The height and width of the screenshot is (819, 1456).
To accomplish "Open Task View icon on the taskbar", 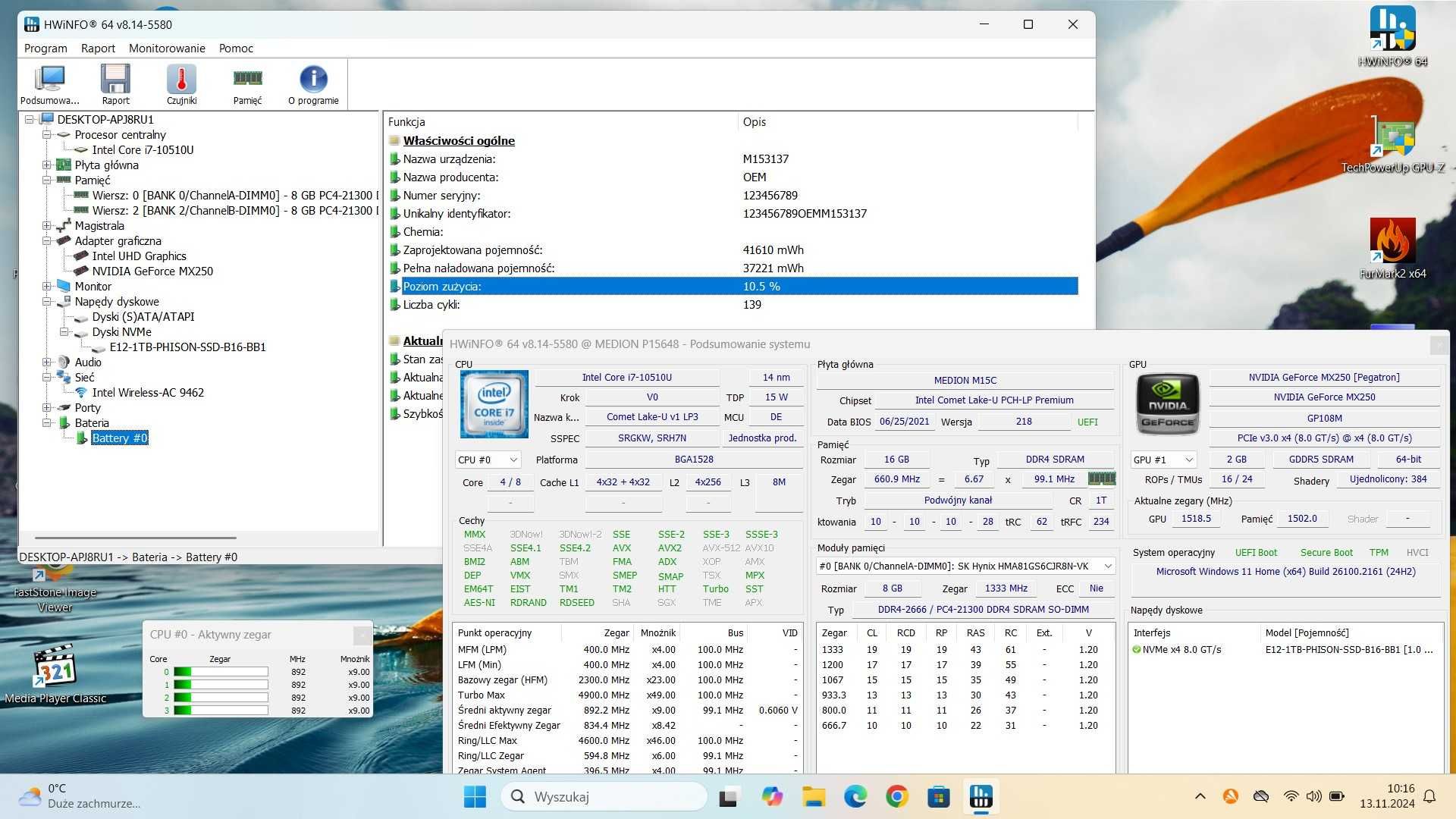I will tap(729, 796).
